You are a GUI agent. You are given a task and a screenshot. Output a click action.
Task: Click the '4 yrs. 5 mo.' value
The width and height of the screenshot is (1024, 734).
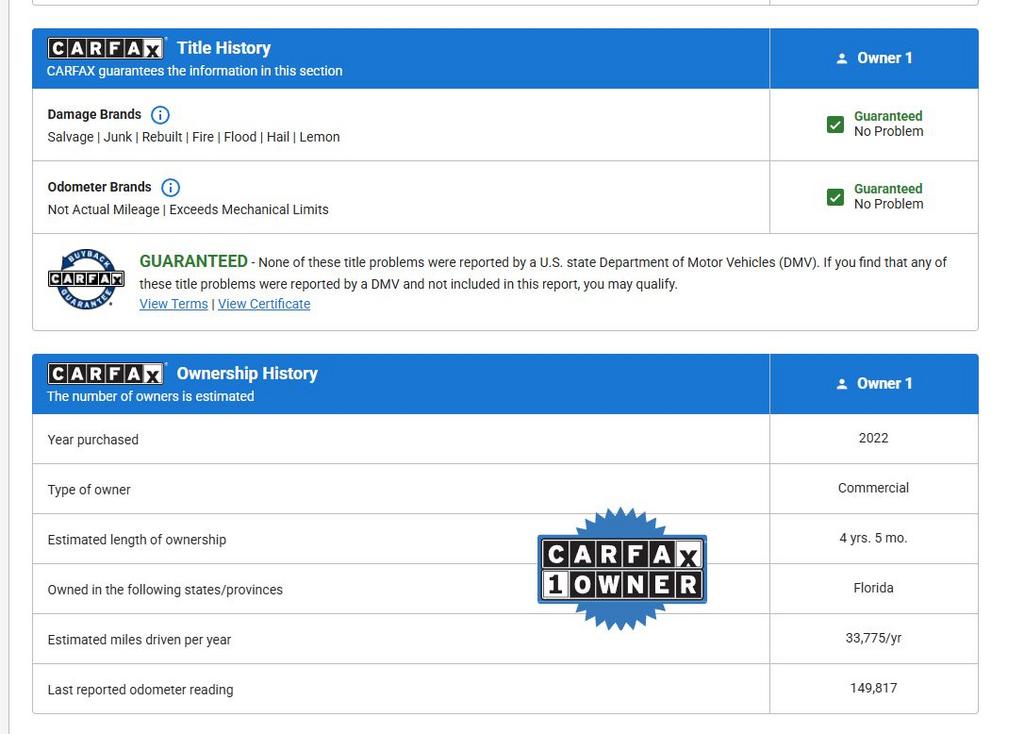[x=873, y=538]
